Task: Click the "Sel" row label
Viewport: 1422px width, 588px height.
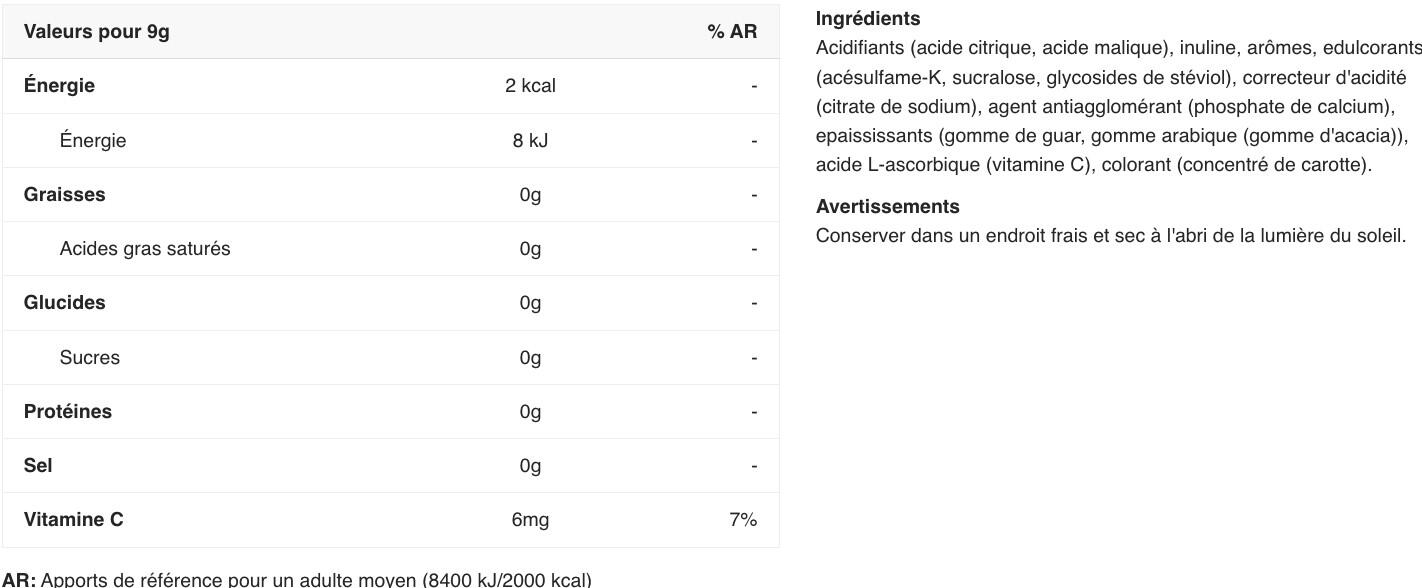Action: 38,466
